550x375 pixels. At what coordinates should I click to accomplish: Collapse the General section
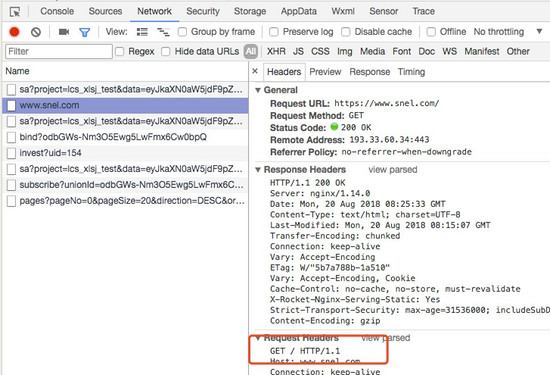pyautogui.click(x=258, y=90)
